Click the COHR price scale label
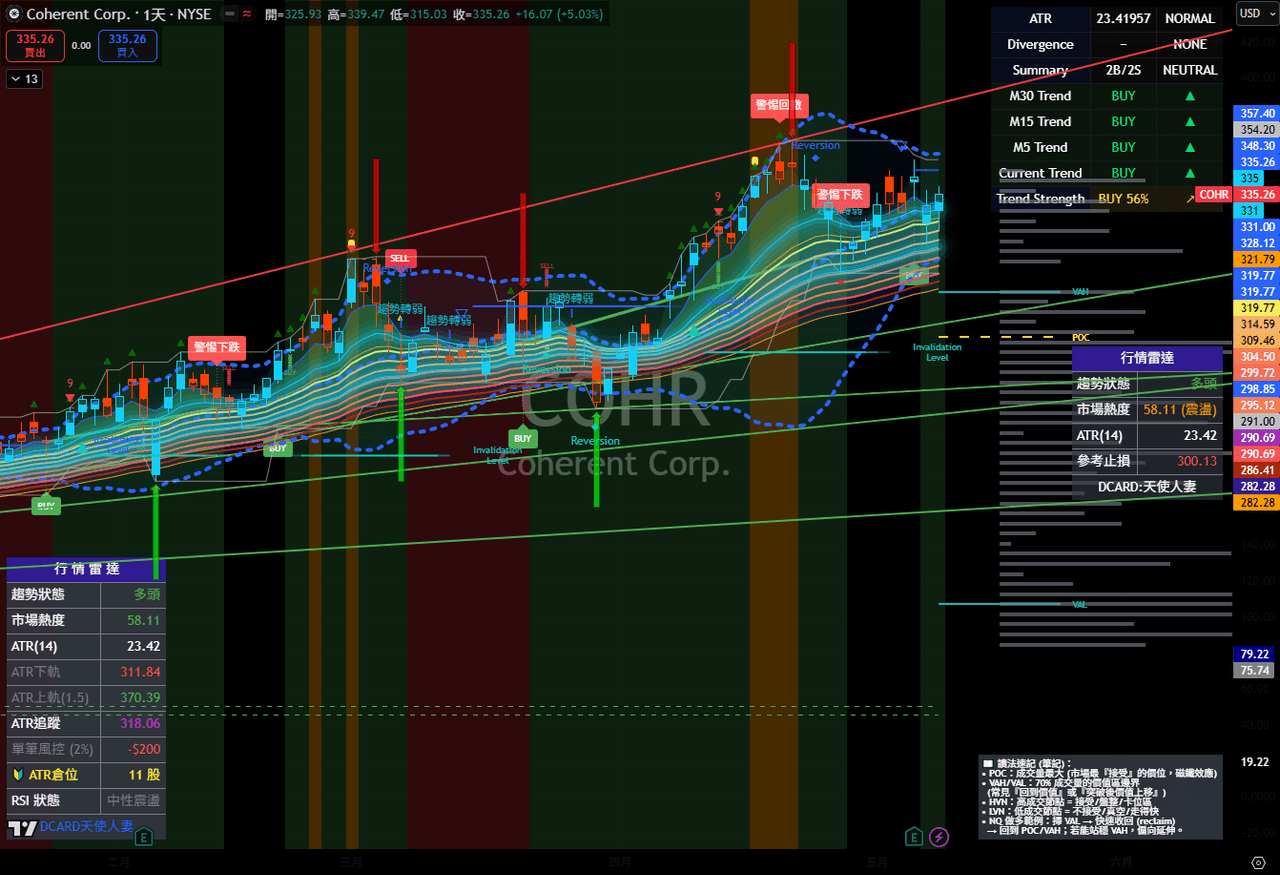 pyautogui.click(x=1214, y=195)
